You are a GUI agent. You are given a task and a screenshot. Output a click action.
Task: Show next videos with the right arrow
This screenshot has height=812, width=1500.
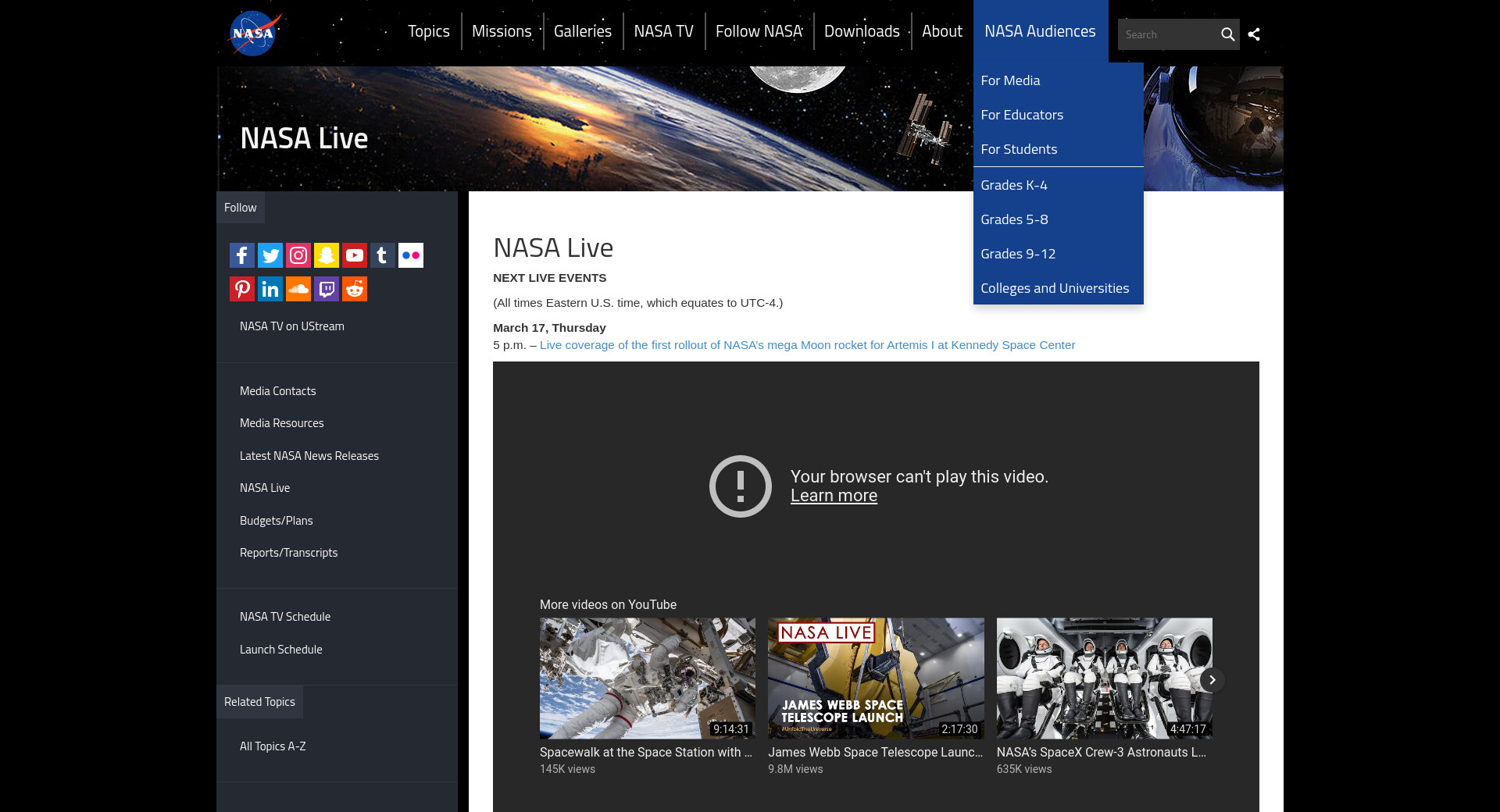pos(1212,680)
